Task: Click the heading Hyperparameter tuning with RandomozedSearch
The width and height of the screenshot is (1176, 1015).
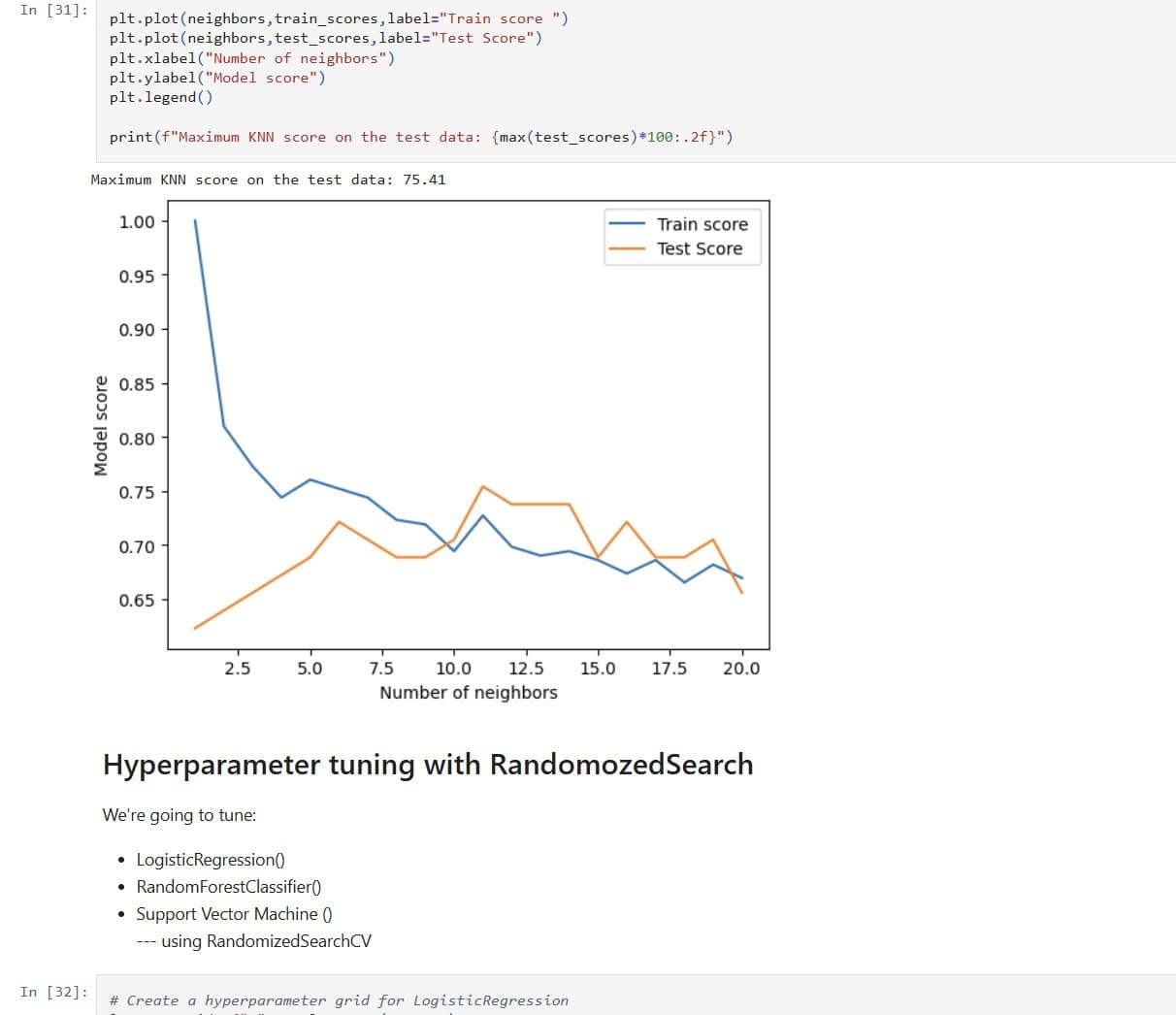Action: tap(428, 765)
